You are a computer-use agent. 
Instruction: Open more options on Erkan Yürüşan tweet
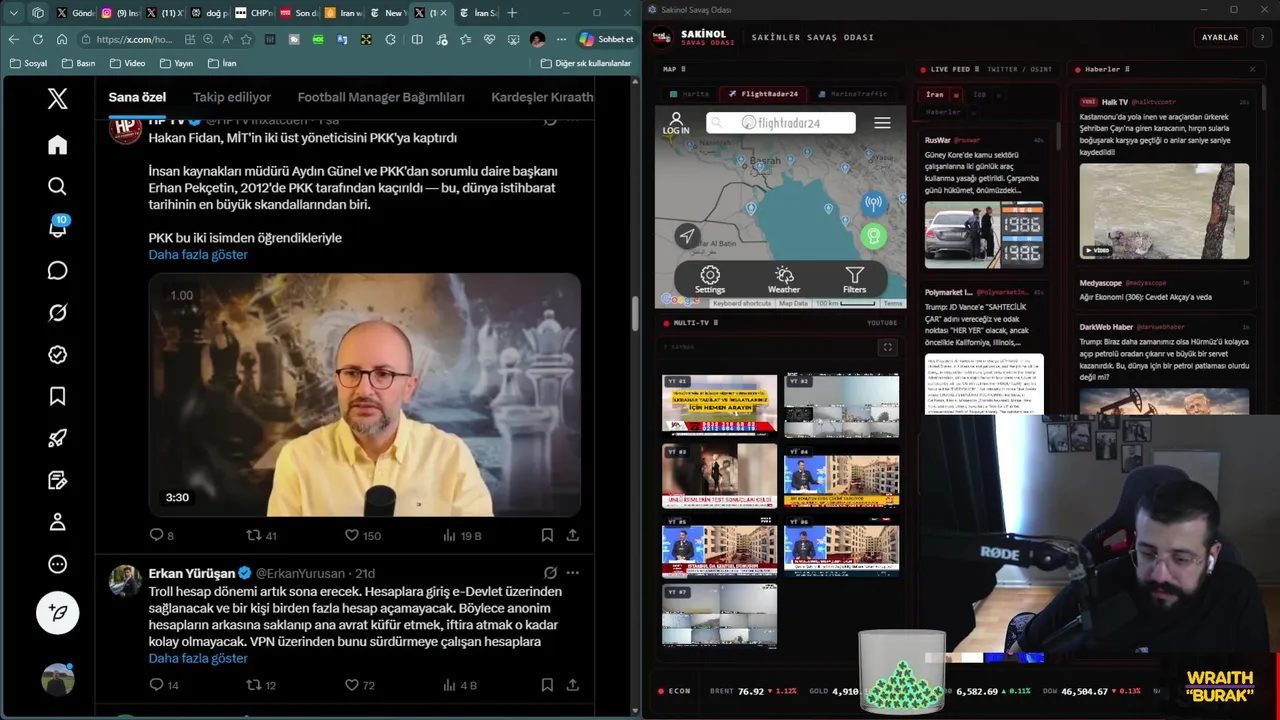point(572,573)
